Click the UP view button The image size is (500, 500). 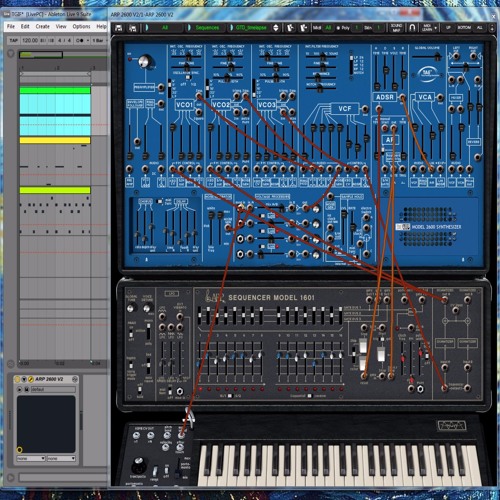click(448, 28)
